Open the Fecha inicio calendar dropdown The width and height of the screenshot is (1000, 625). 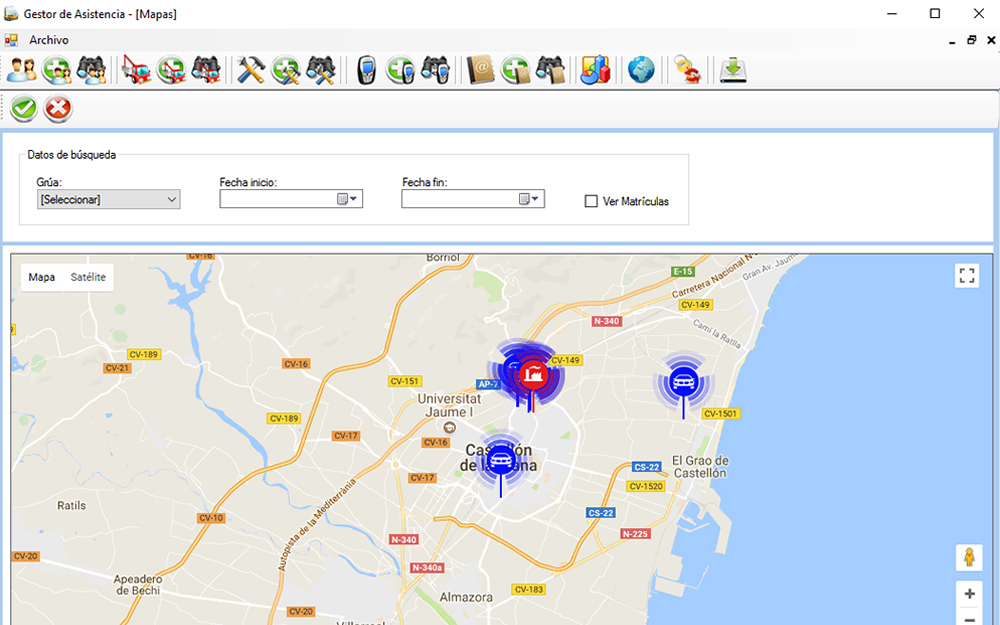(349, 199)
